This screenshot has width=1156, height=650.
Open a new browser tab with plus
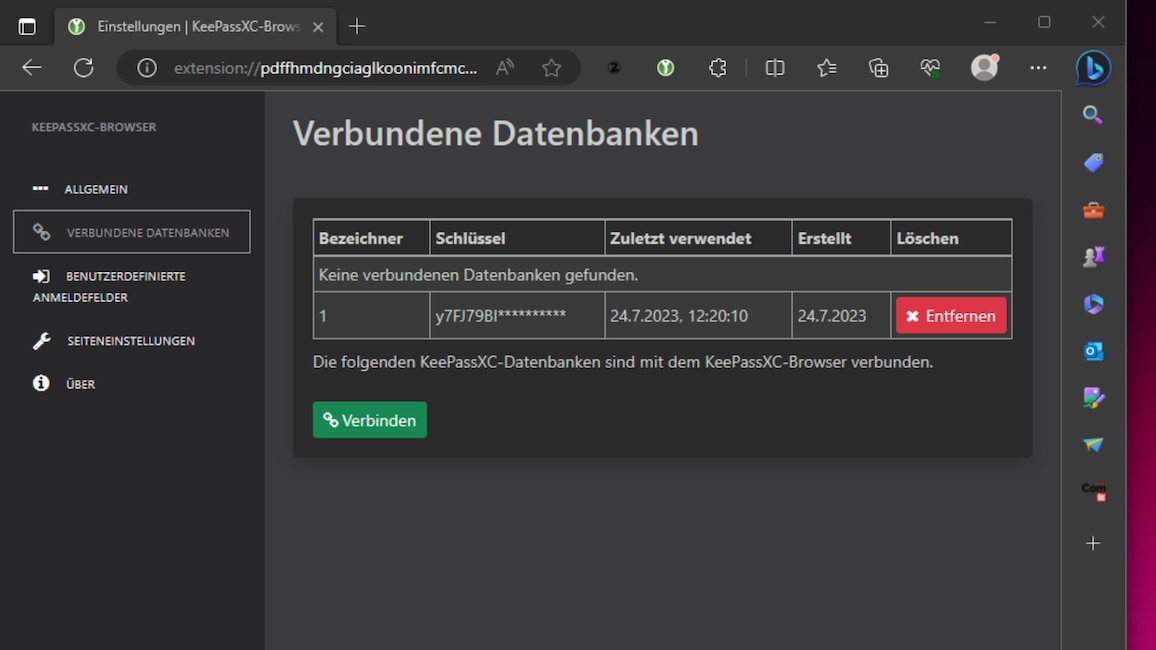click(357, 26)
